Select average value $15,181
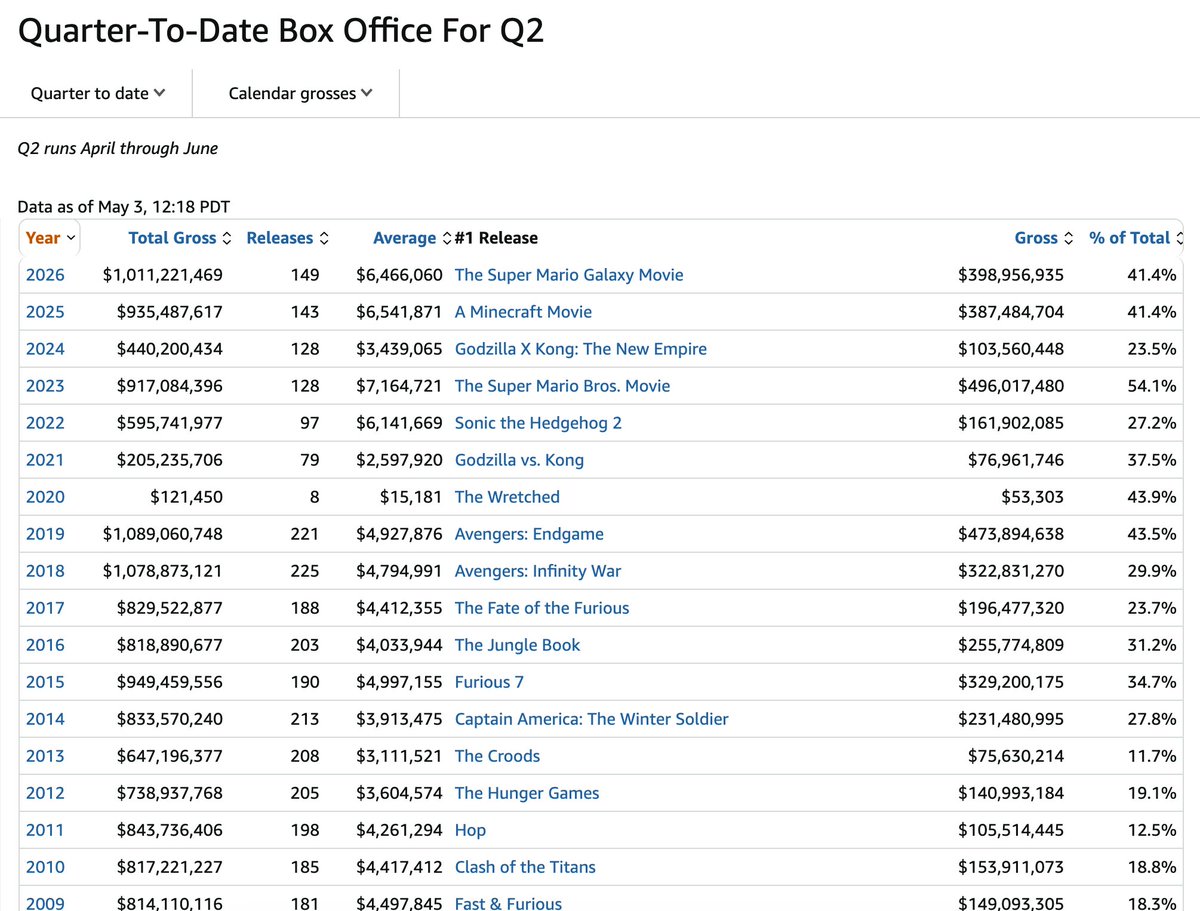This screenshot has height=911, width=1200. tap(411, 497)
